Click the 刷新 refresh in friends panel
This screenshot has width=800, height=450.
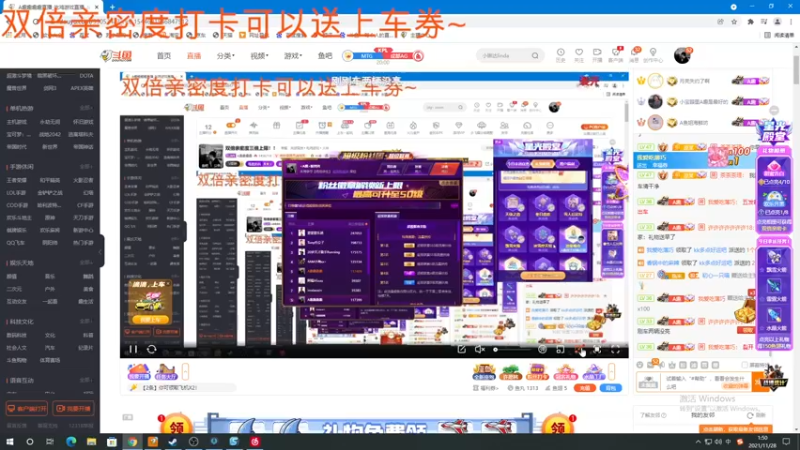(757, 415)
